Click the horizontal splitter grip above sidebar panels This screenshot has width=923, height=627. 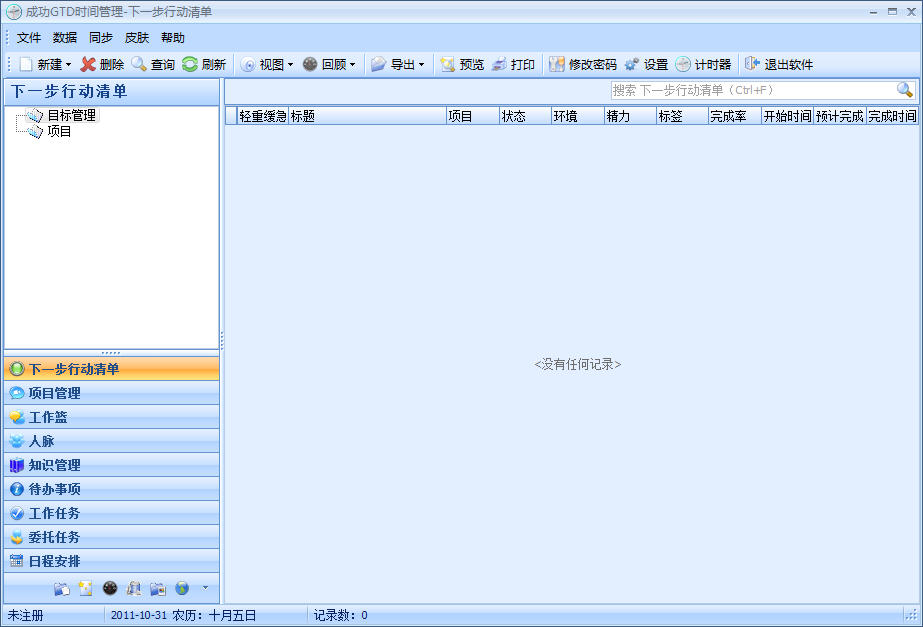pyautogui.click(x=111, y=353)
